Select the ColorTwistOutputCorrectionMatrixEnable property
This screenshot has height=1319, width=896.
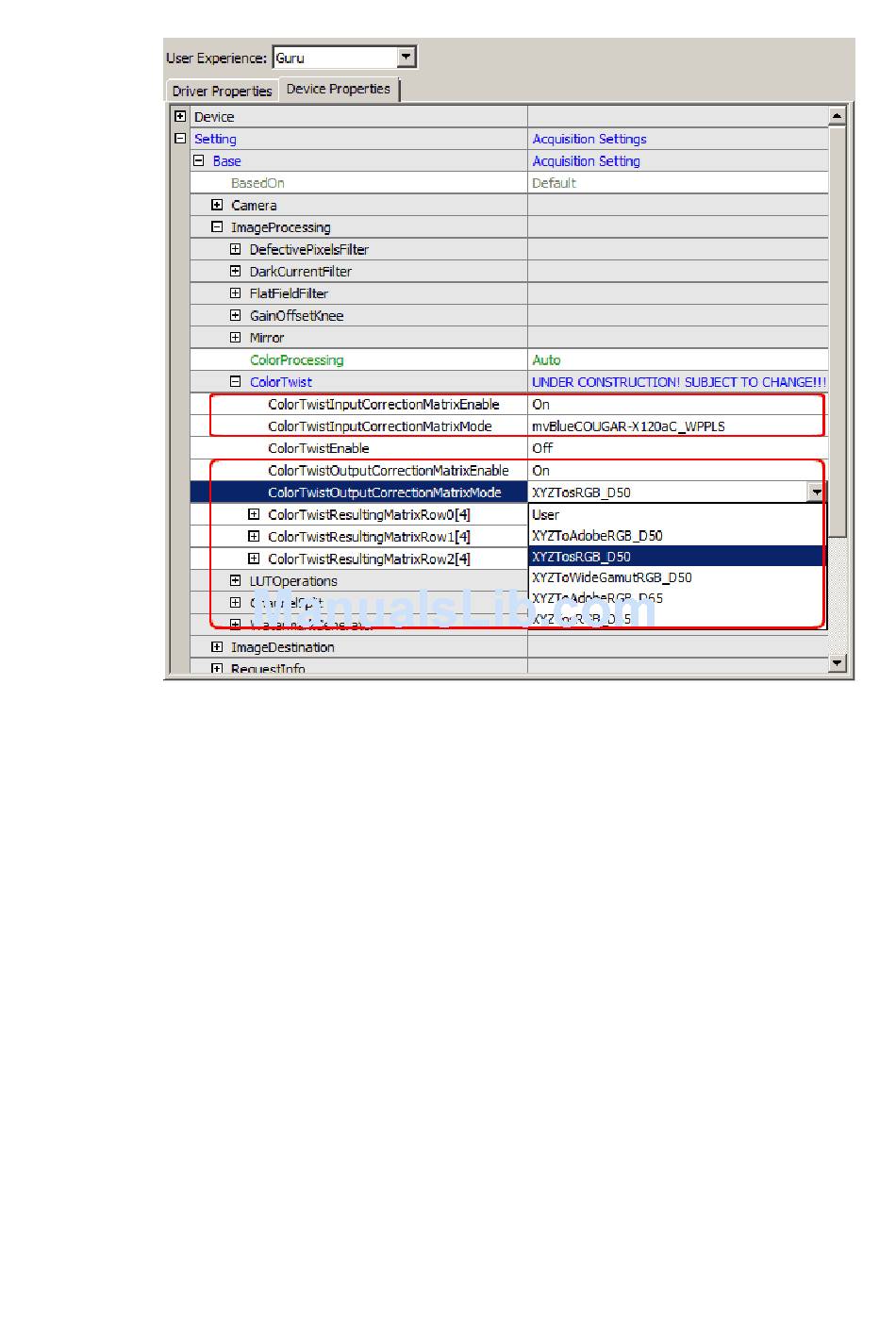389,470
